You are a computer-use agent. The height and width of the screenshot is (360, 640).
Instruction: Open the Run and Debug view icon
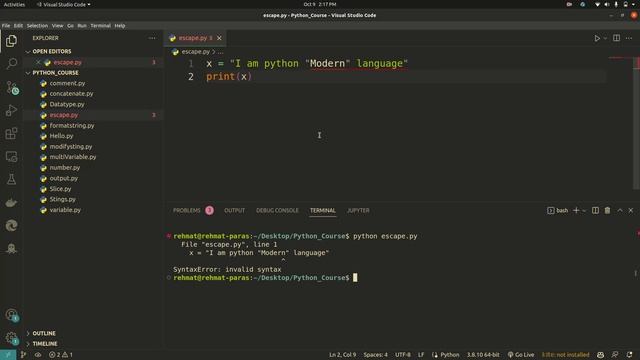11,111
